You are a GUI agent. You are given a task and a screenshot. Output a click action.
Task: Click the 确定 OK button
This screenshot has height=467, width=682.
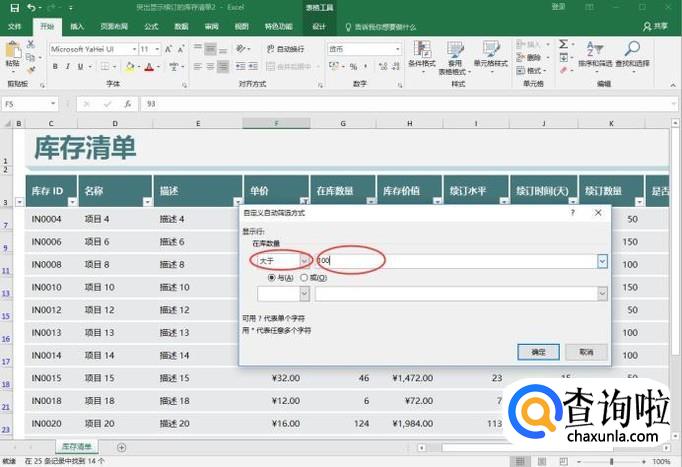point(538,352)
